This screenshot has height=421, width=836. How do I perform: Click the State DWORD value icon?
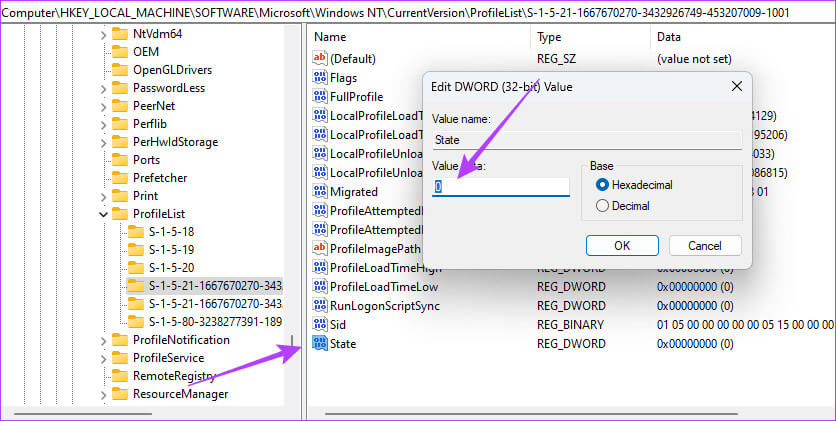[x=320, y=344]
